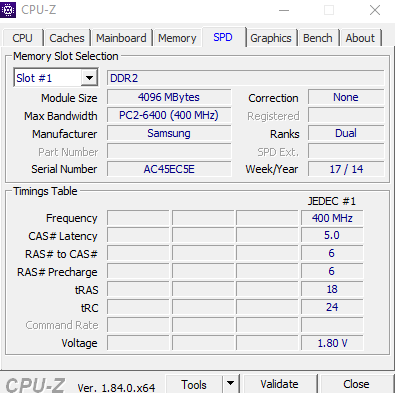Click the PC2-6400 (400 MHz) bandwidth value
The height and width of the screenshot is (393, 395).
click(x=169, y=115)
